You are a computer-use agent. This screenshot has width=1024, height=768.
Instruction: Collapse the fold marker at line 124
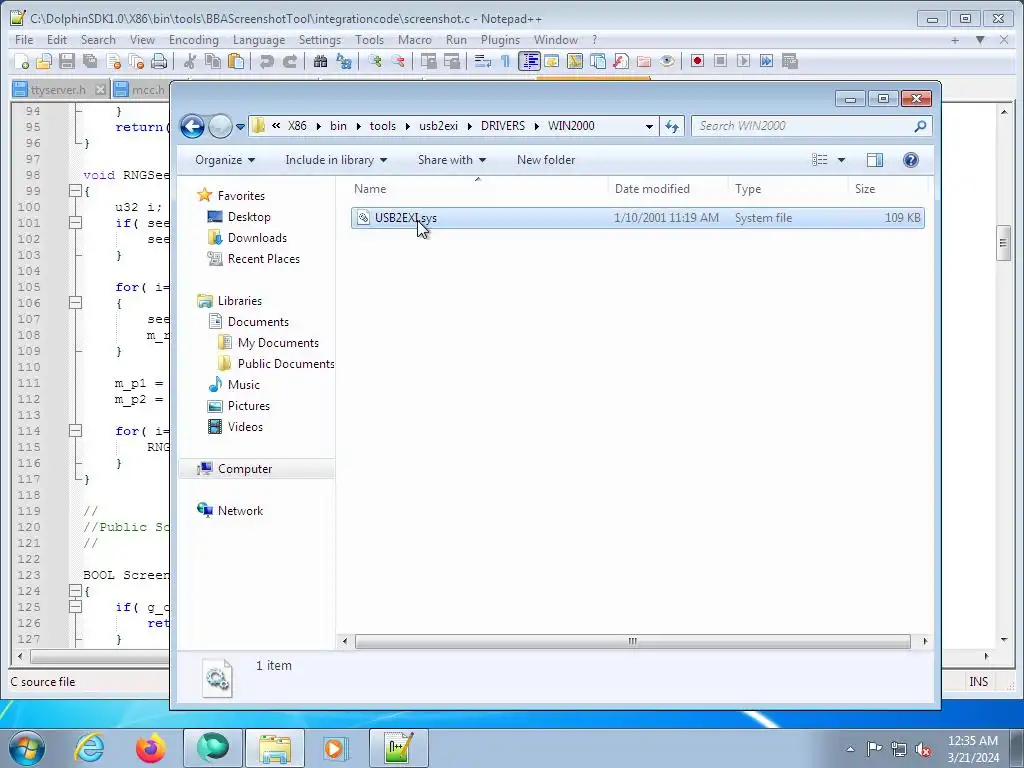pos(75,591)
